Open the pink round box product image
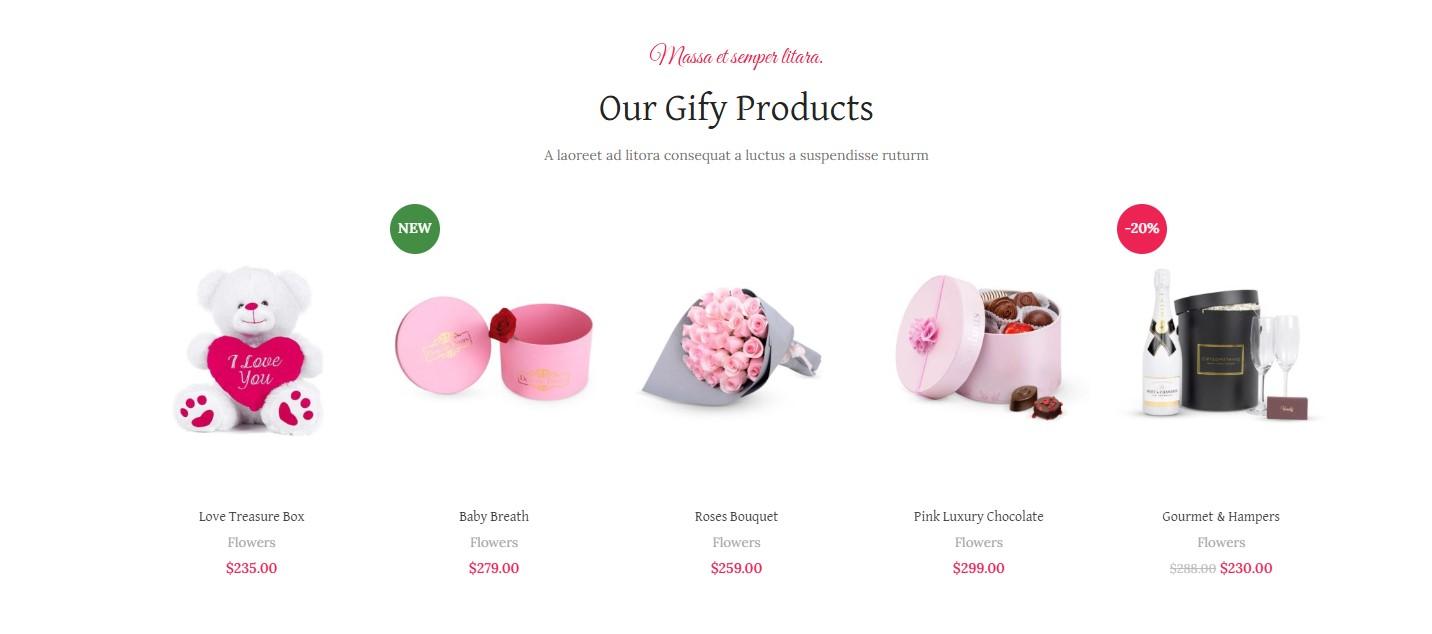The image size is (1432, 634). (x=494, y=350)
